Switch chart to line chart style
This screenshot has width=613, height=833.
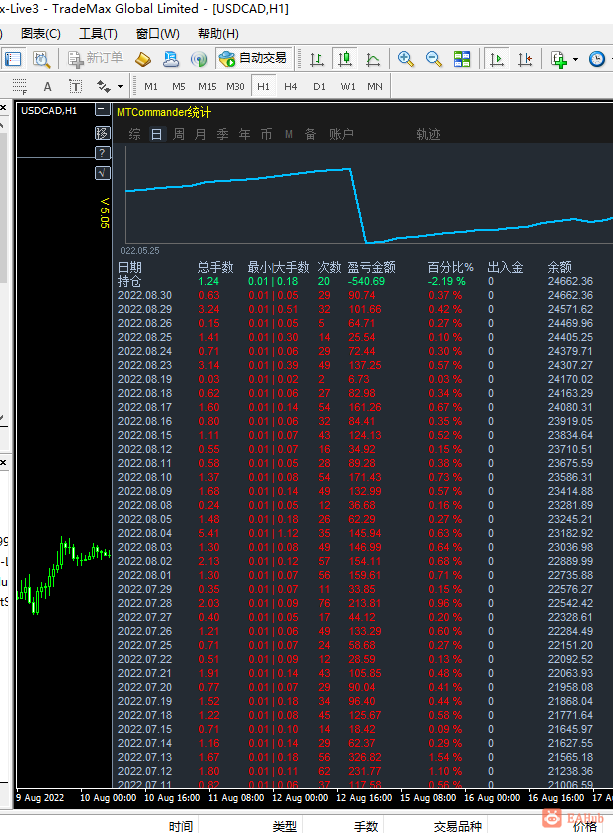tap(373, 59)
